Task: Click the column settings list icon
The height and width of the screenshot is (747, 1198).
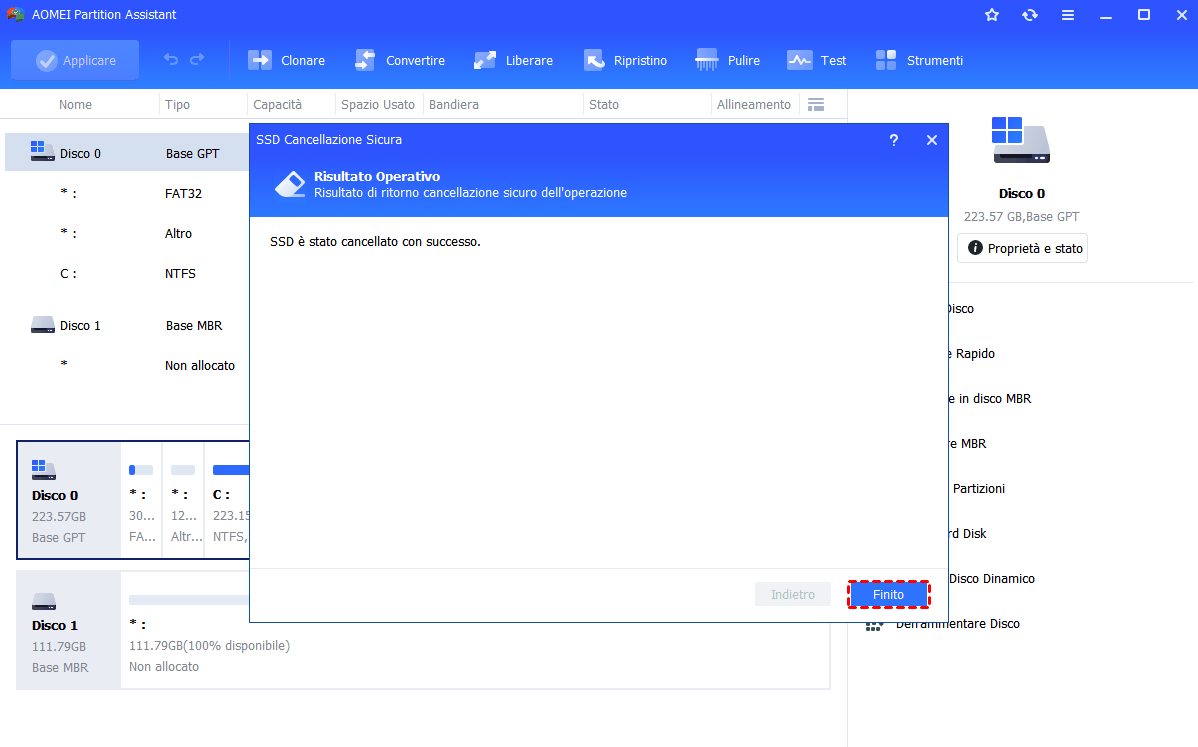Action: coord(816,105)
